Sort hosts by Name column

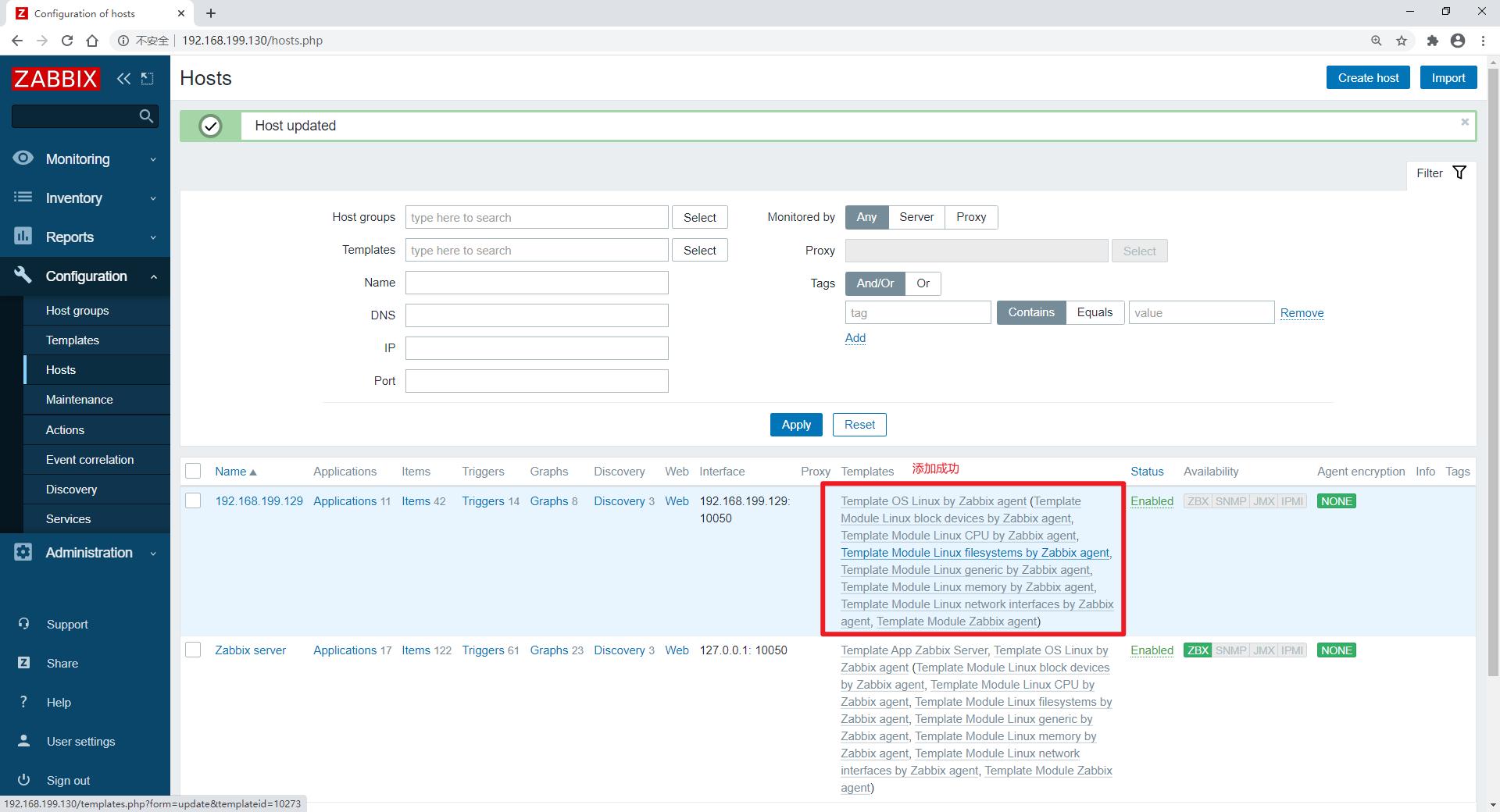click(x=235, y=471)
